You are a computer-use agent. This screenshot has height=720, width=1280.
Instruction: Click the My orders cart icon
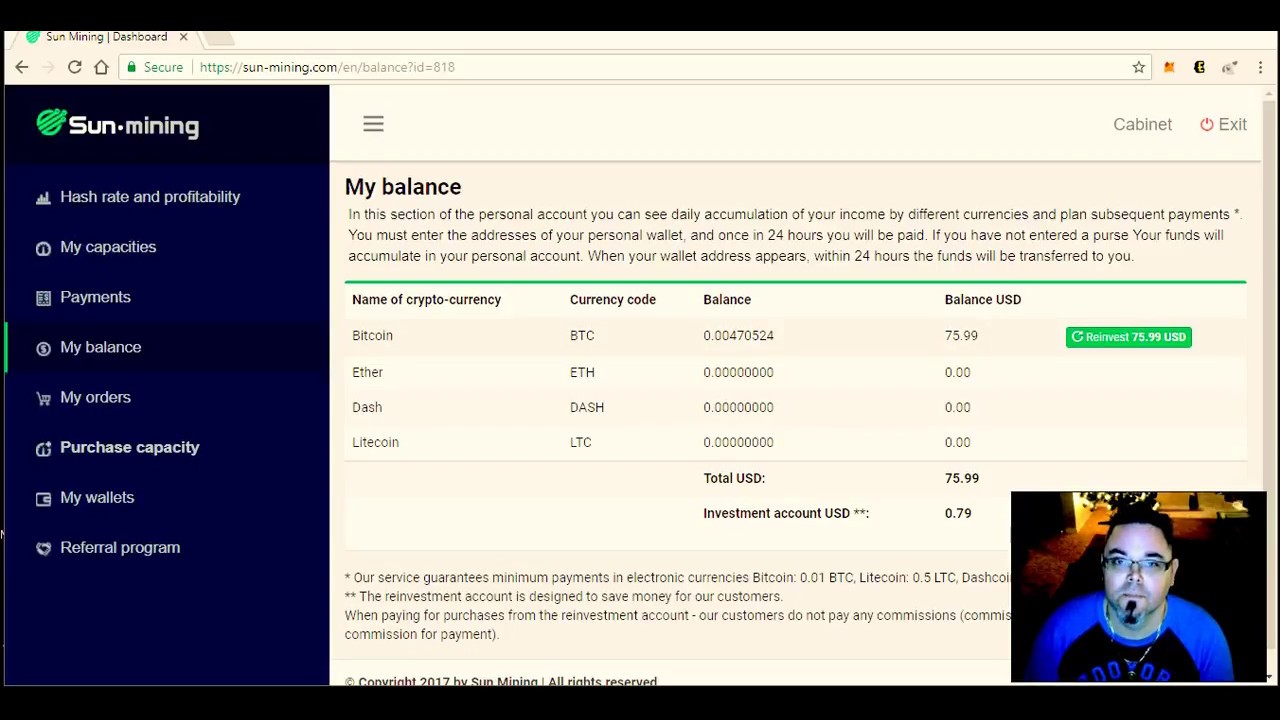pos(43,398)
